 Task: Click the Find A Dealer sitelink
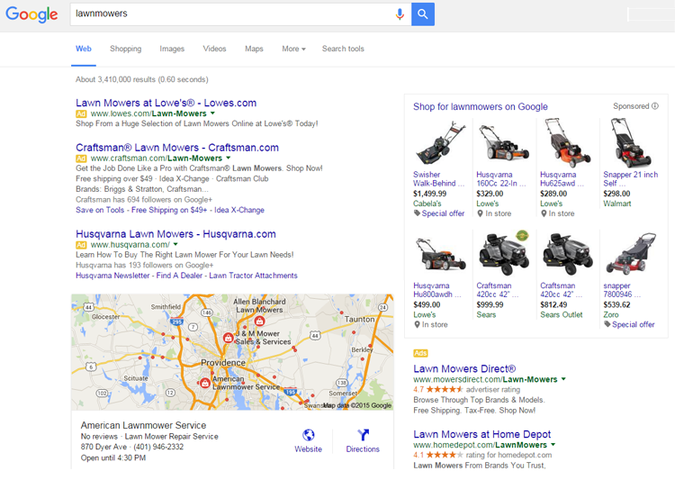[179, 276]
